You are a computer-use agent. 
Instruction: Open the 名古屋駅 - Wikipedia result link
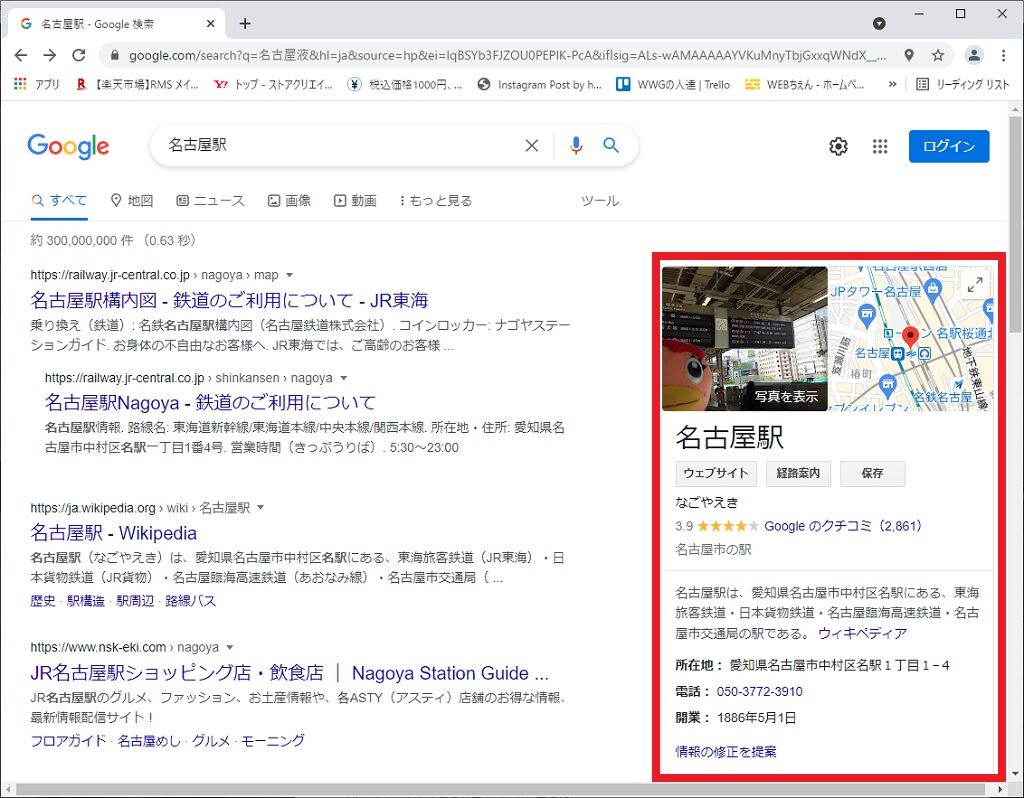pos(114,533)
